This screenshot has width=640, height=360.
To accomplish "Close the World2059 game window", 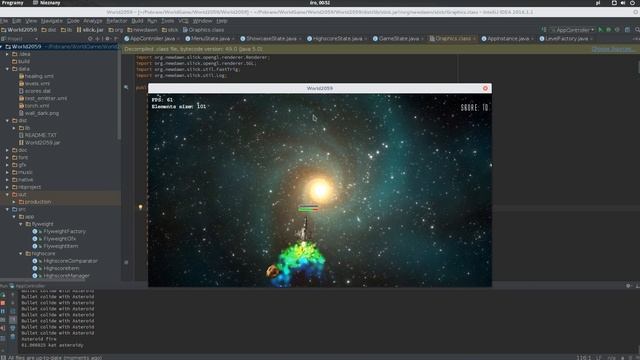I will click(485, 88).
